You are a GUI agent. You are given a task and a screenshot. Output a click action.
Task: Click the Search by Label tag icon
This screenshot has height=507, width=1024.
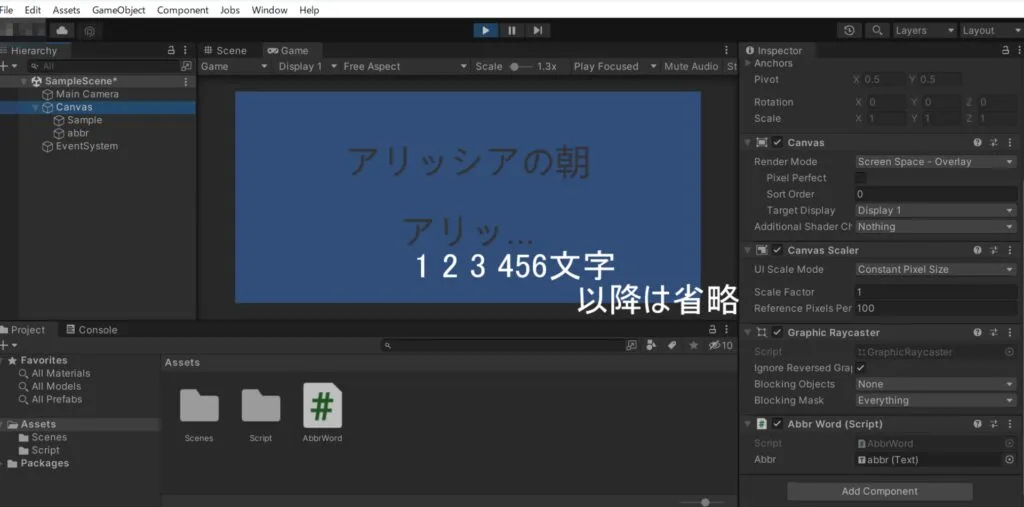[x=672, y=346]
